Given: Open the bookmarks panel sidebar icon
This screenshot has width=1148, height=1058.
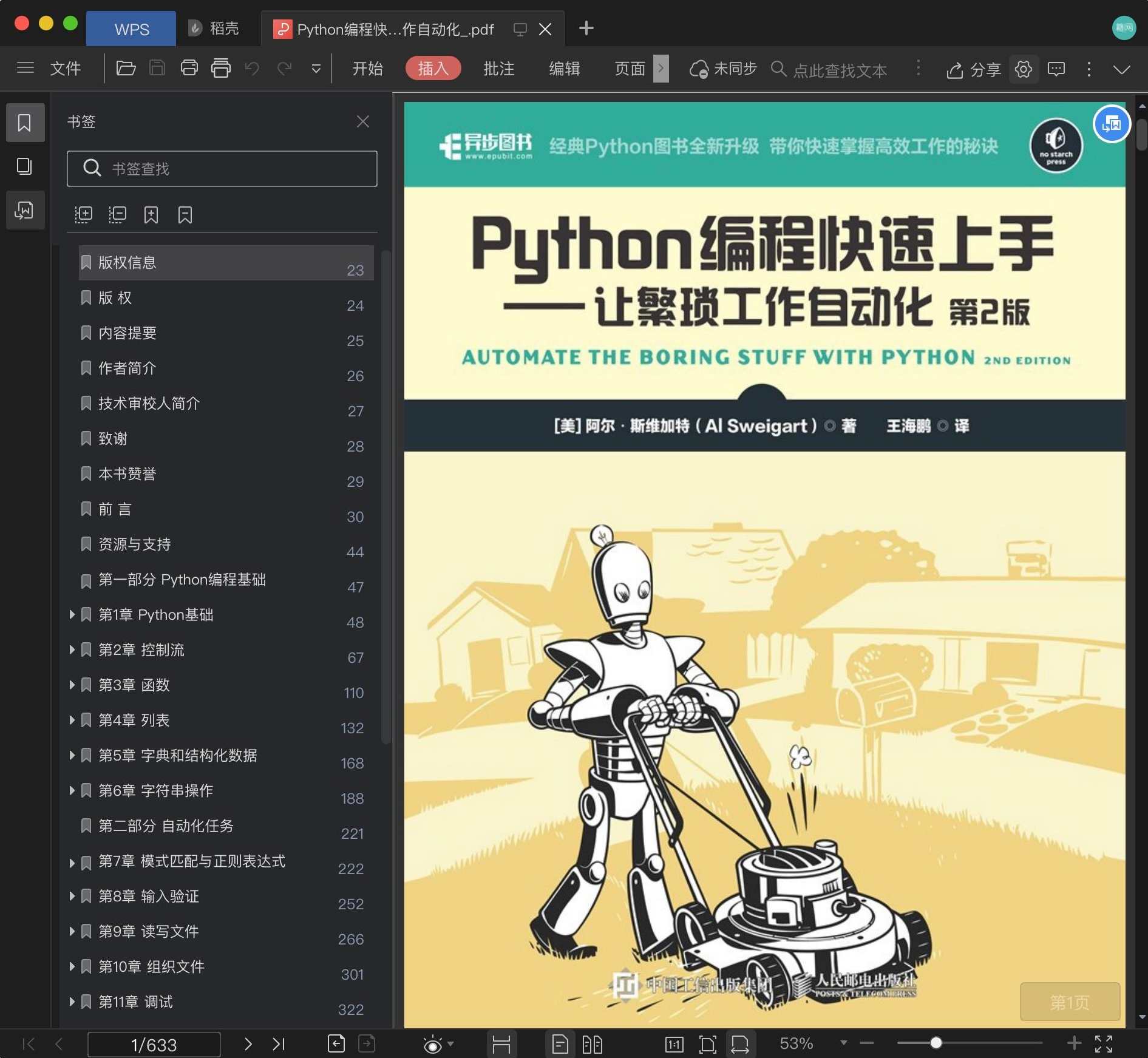Looking at the screenshot, I should tap(25, 123).
